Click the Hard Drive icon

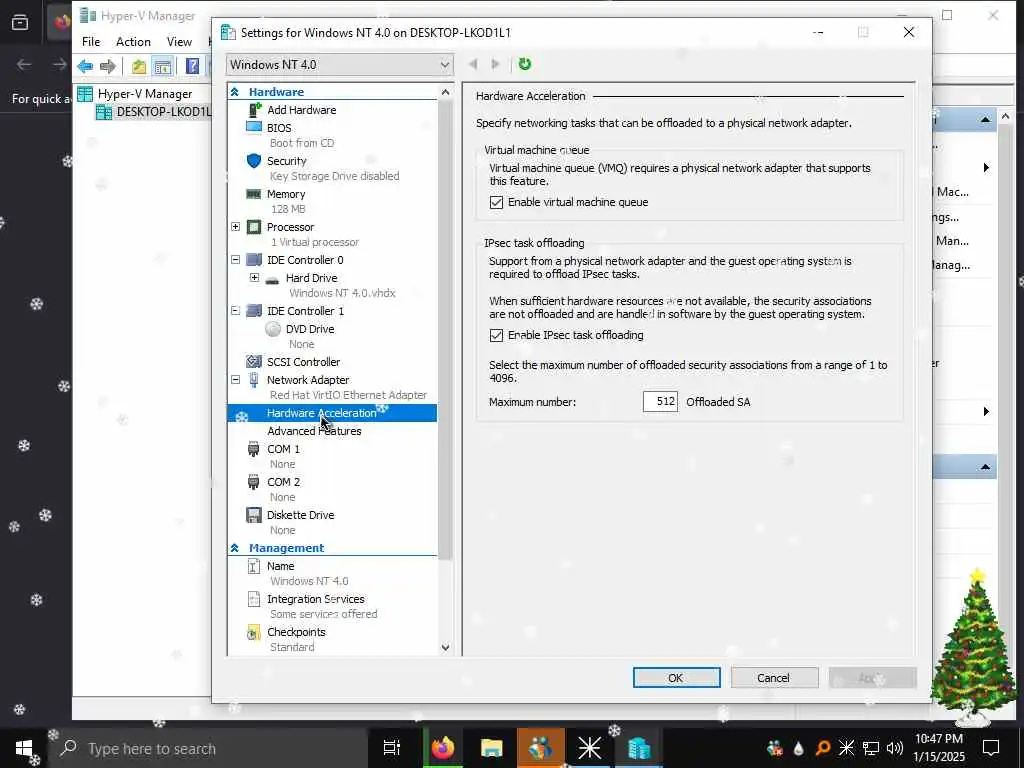click(x=272, y=279)
